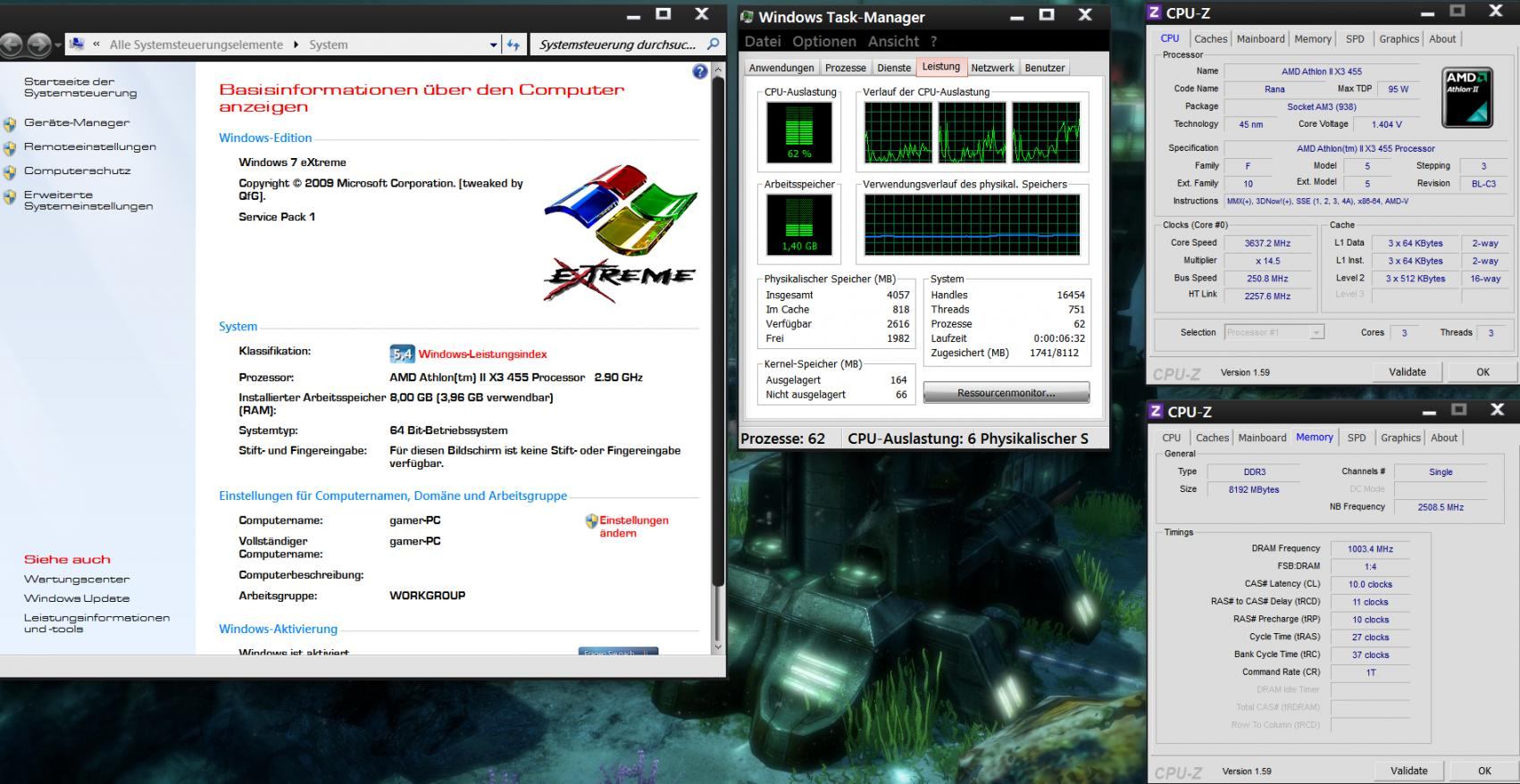Click the search magnifier icon in Systemsteuerung
The height and width of the screenshot is (784, 1520).
[713, 44]
